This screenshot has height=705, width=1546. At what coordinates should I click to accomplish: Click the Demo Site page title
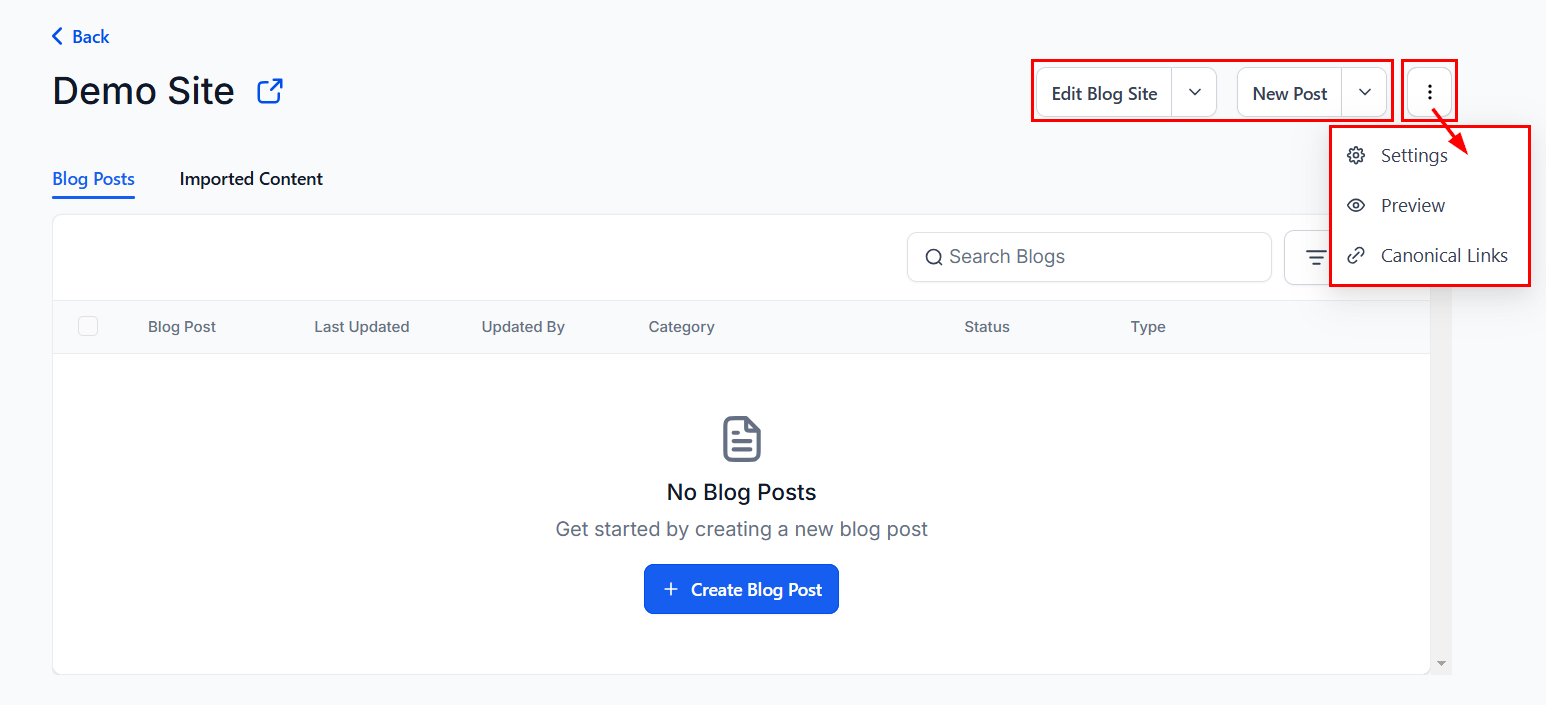tap(143, 91)
